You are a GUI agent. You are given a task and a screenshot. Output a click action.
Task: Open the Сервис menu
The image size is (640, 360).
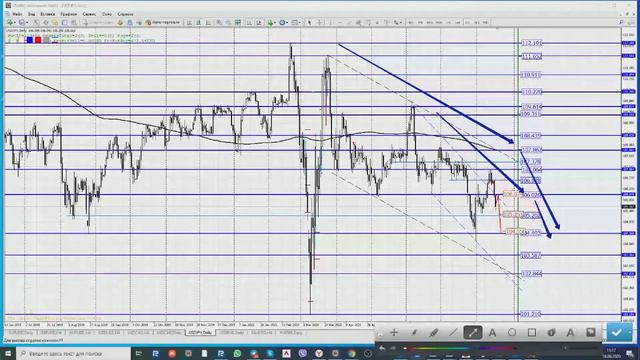pos(89,14)
